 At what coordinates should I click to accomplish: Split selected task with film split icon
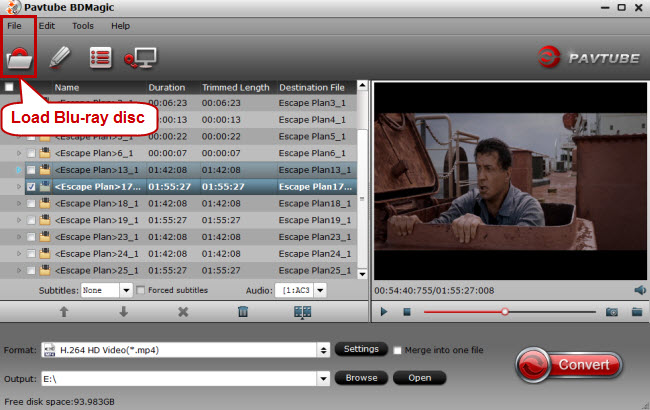pyautogui.click(x=303, y=312)
